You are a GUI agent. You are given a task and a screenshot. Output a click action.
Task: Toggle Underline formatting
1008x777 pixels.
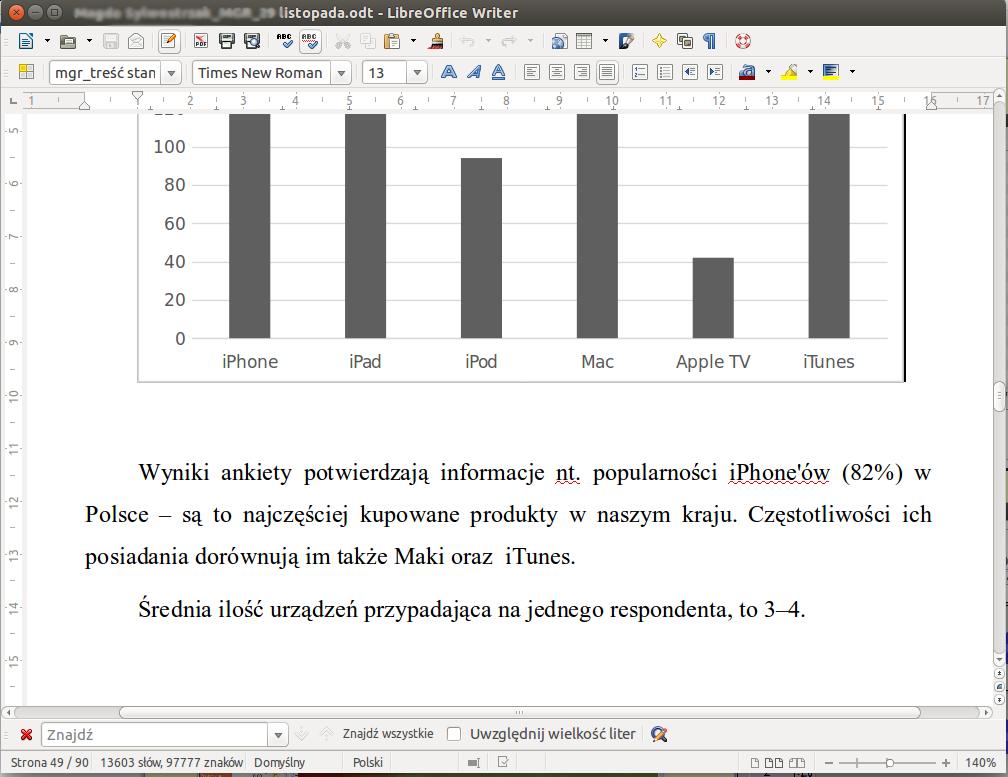pos(498,72)
